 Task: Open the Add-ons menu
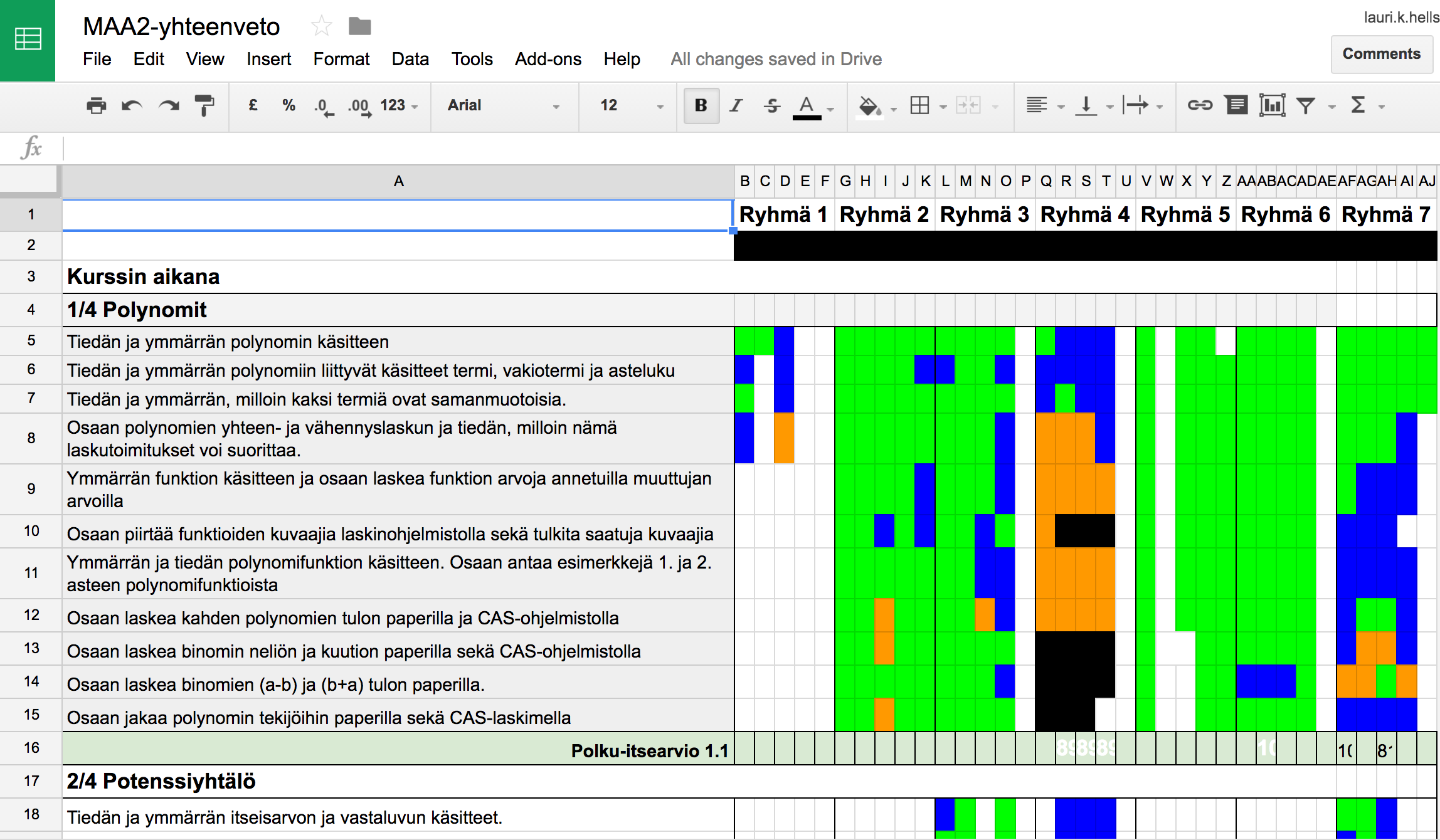tap(548, 59)
